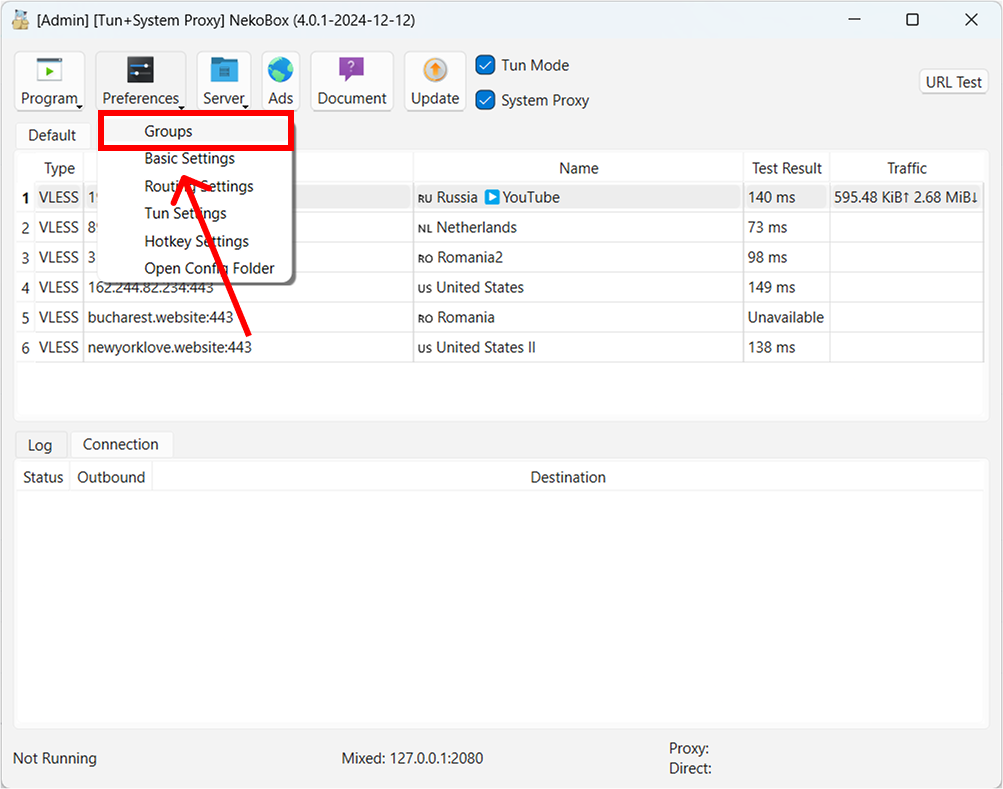
Task: Open Preferences via its toolbar icon
Action: click(141, 70)
